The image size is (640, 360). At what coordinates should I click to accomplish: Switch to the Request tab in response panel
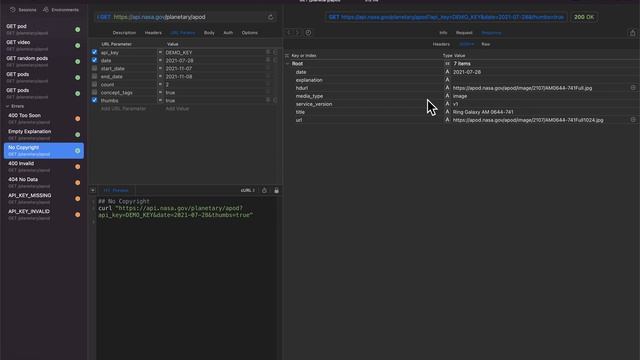(x=464, y=33)
